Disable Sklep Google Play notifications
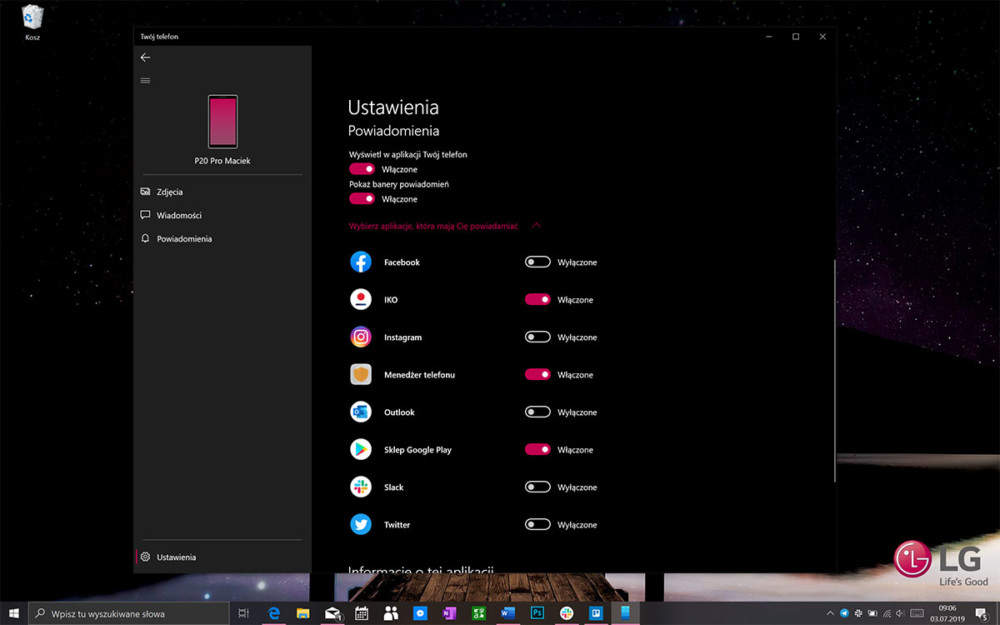1000x625 pixels. coord(538,450)
